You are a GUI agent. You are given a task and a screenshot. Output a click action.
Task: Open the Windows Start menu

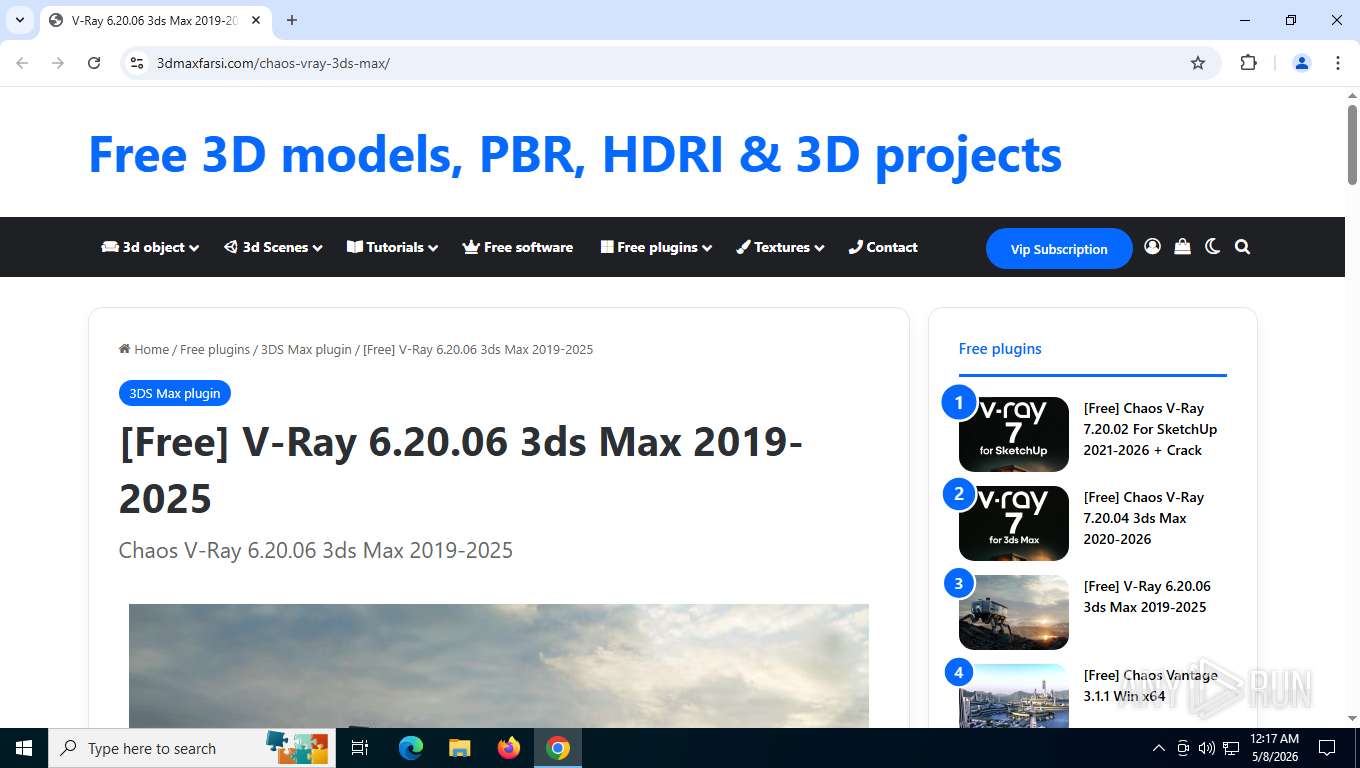click(24, 748)
